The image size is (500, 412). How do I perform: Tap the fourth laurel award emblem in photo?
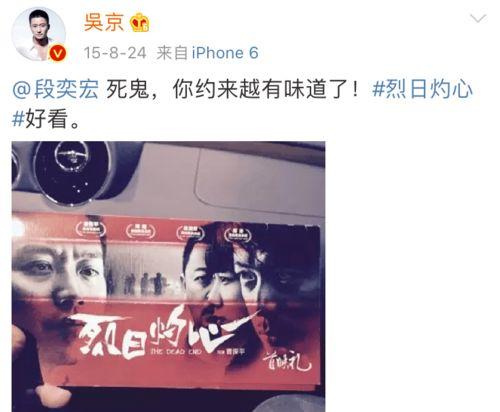pyautogui.click(x=238, y=234)
